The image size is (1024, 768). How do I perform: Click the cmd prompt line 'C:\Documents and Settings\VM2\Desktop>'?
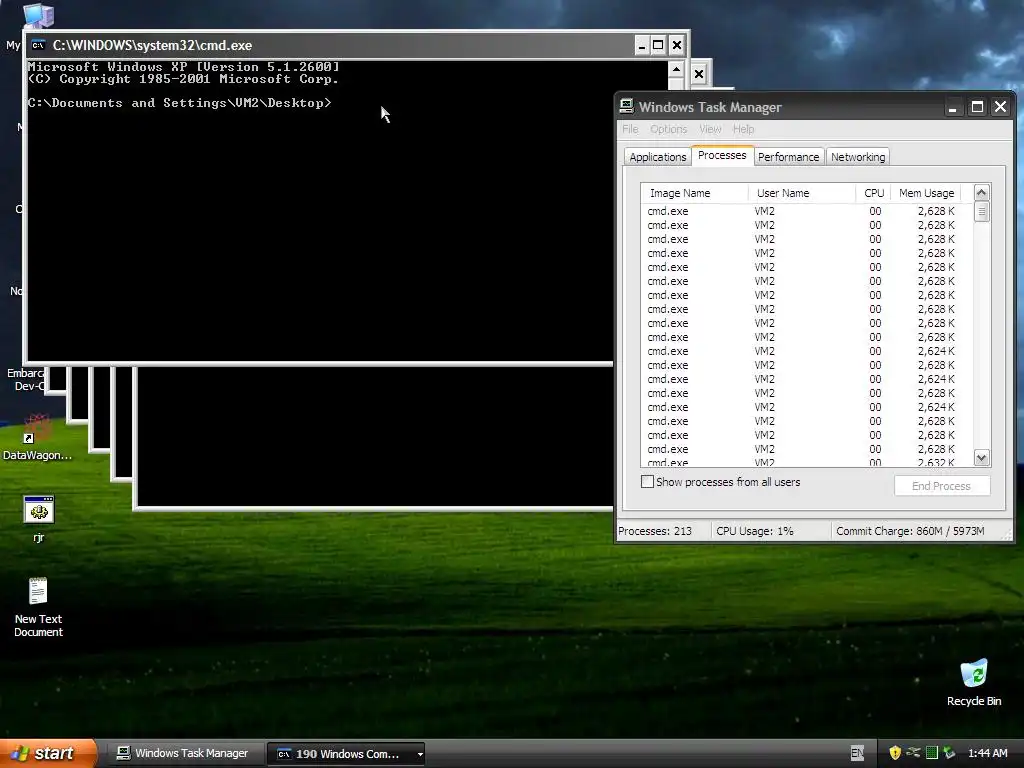pyautogui.click(x=180, y=103)
